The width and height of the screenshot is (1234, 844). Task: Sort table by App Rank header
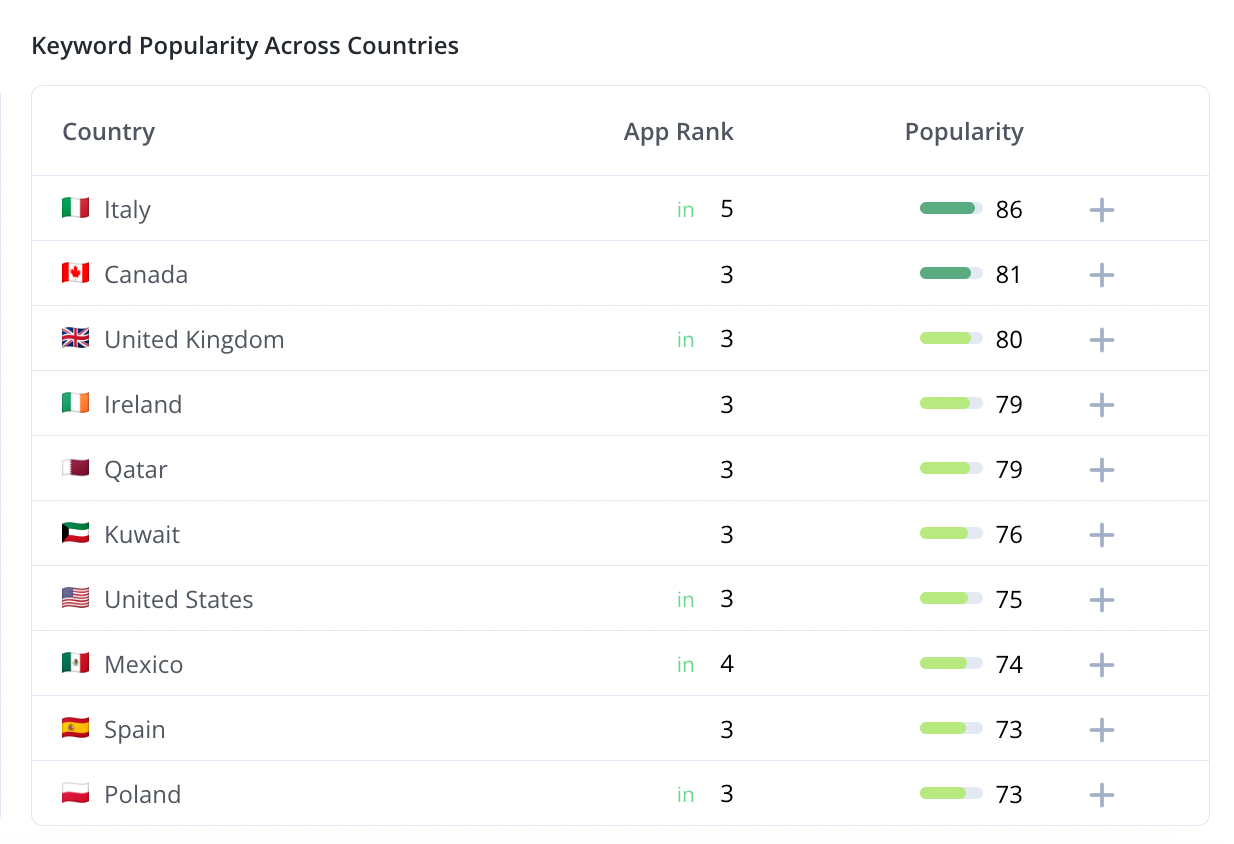[678, 132]
